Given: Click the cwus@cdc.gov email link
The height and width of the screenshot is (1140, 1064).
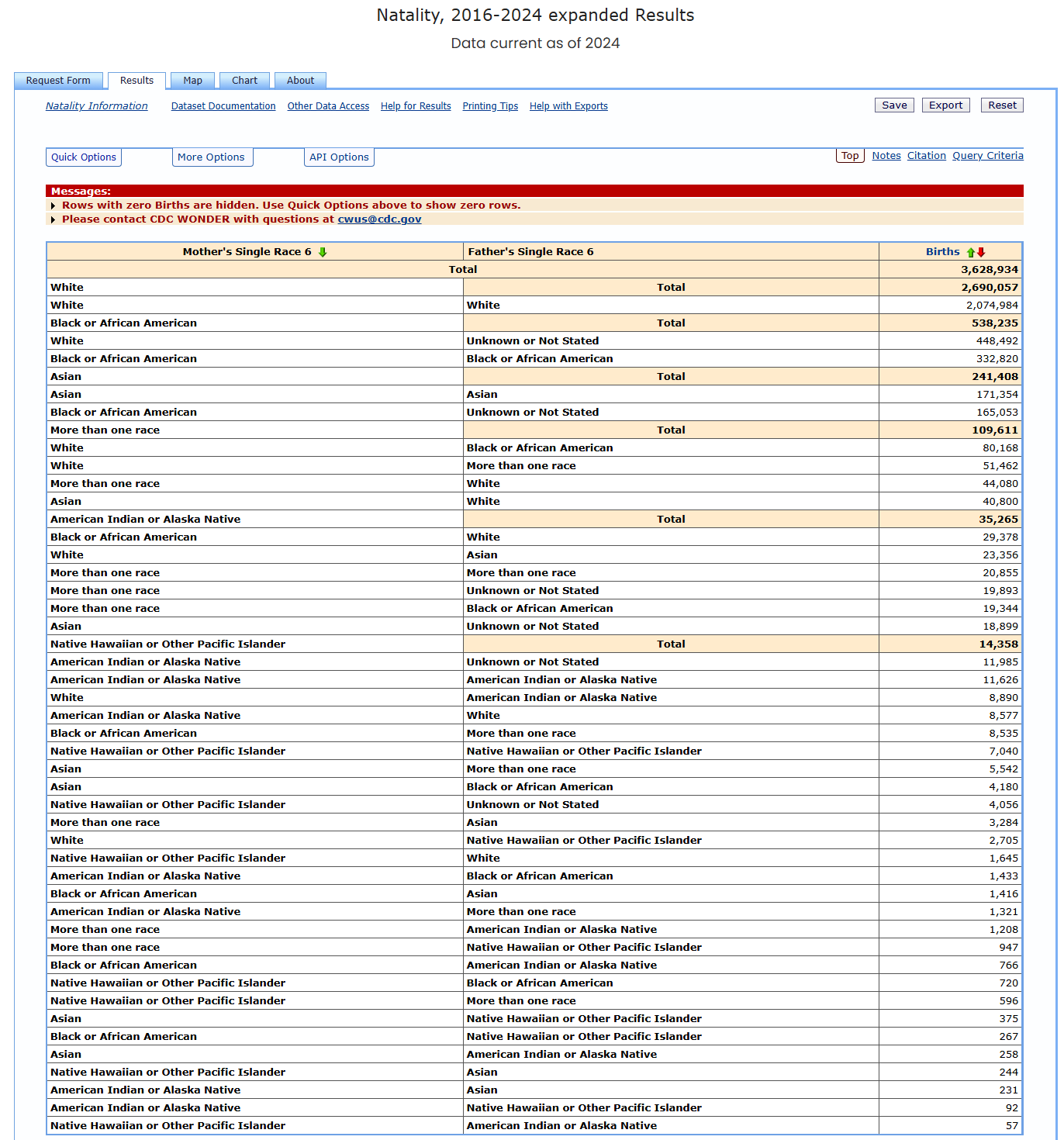Looking at the screenshot, I should pos(379,219).
